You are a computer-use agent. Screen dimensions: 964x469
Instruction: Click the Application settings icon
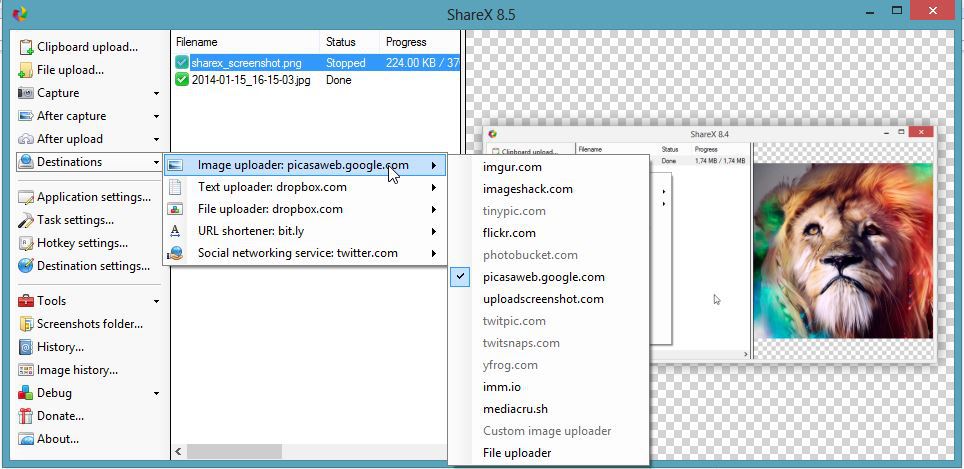[x=26, y=197]
